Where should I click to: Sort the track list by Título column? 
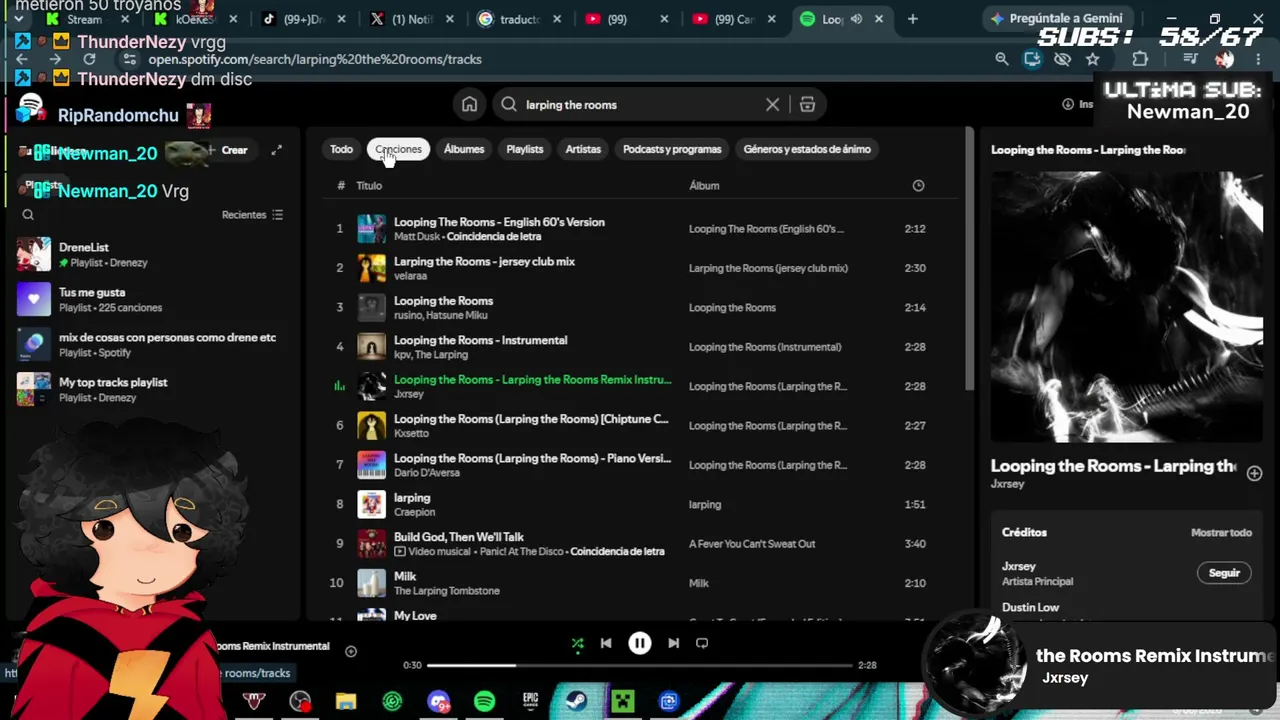[369, 185]
